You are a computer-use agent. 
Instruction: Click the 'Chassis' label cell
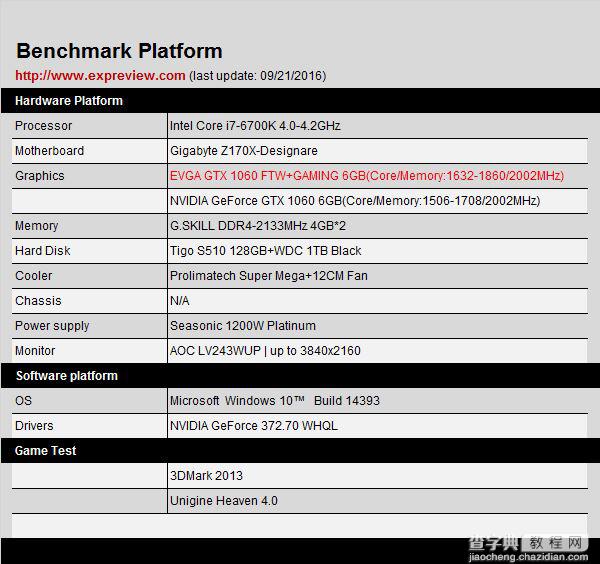coord(89,301)
